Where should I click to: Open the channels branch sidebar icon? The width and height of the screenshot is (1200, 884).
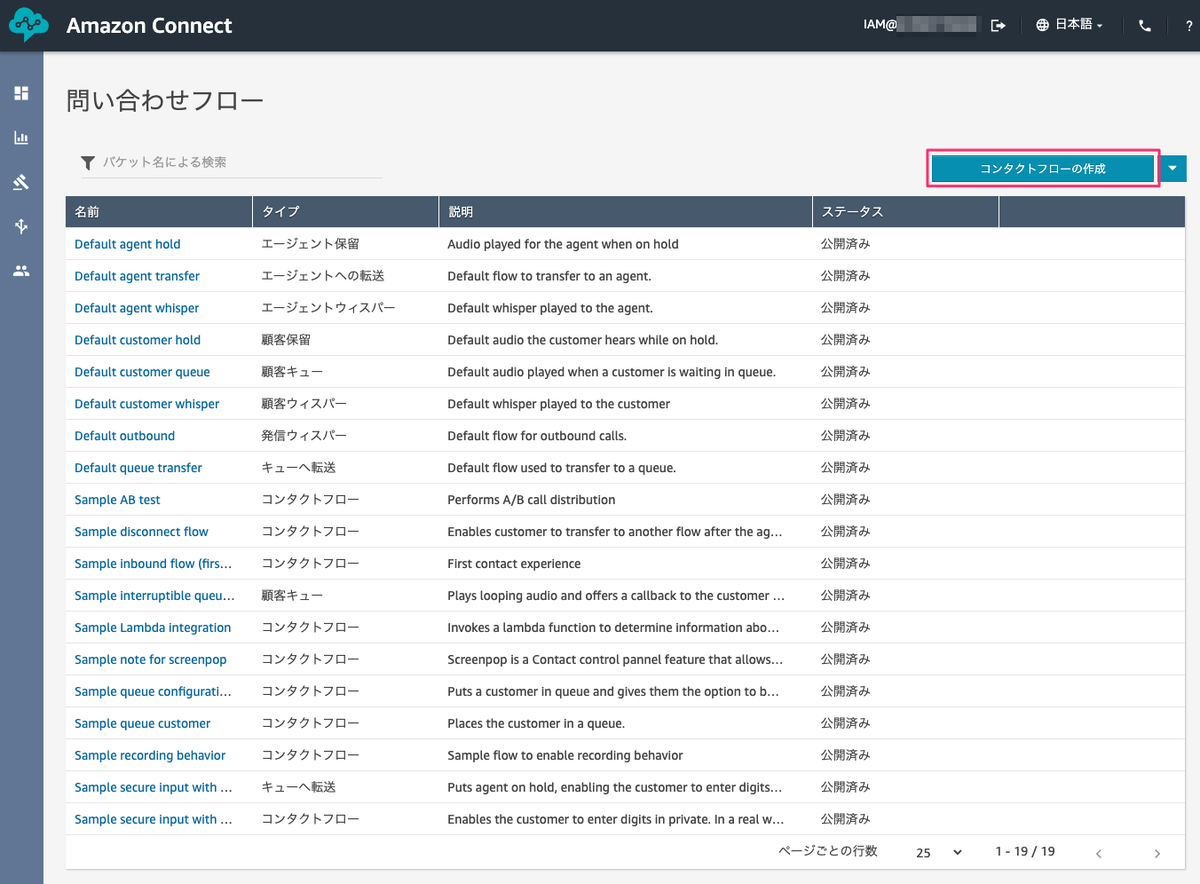click(21, 226)
